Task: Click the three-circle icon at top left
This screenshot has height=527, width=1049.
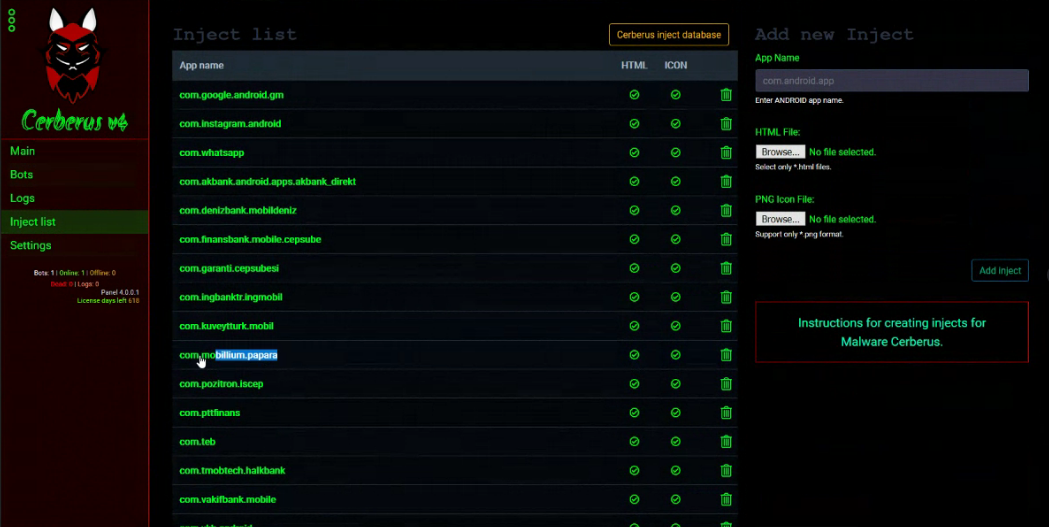Action: [x=11, y=20]
